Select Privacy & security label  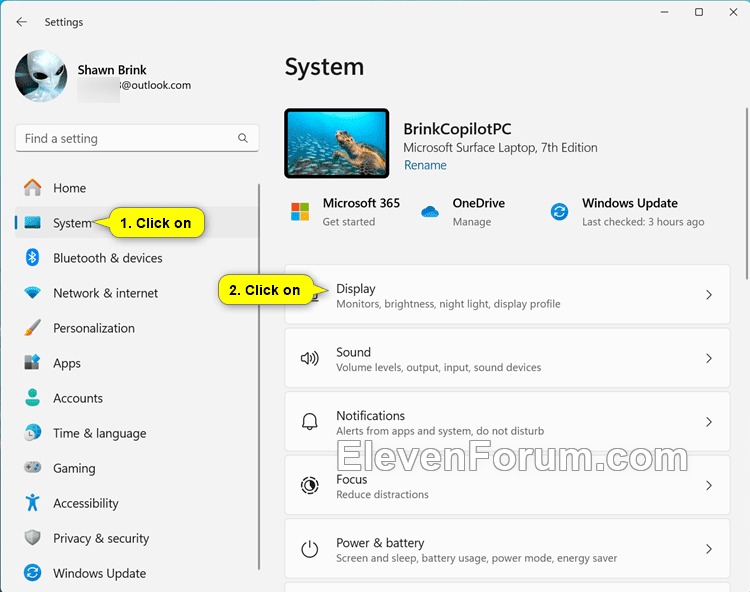(101, 538)
